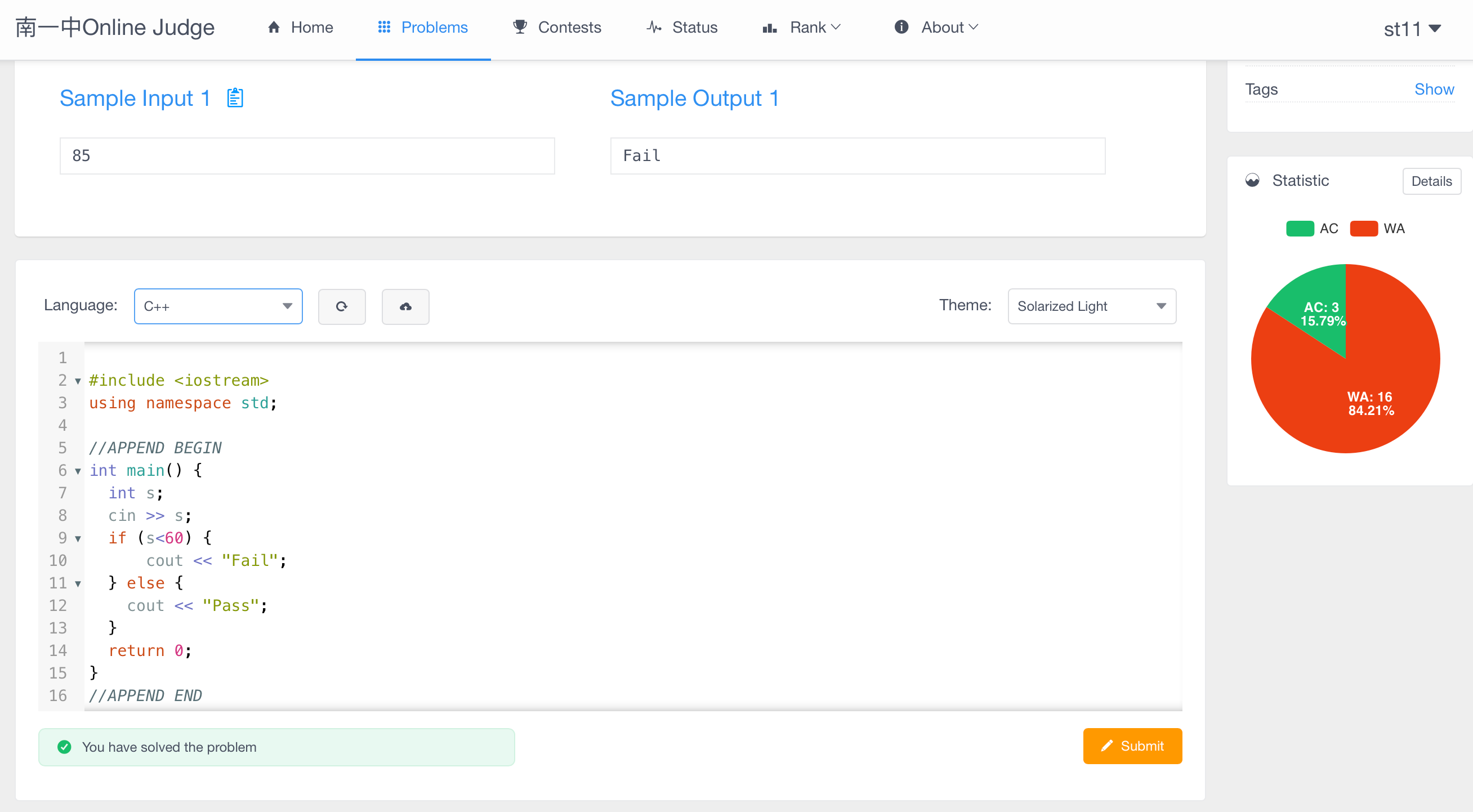Image resolution: width=1473 pixels, height=812 pixels.
Task: Click the "//APPEND END" comment line
Action: click(x=145, y=696)
